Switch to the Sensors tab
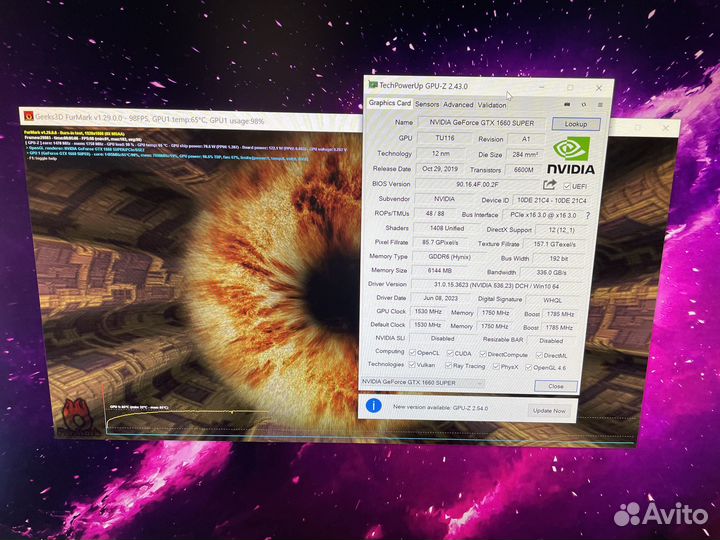Screen dimensions: 720x540 point(427,104)
